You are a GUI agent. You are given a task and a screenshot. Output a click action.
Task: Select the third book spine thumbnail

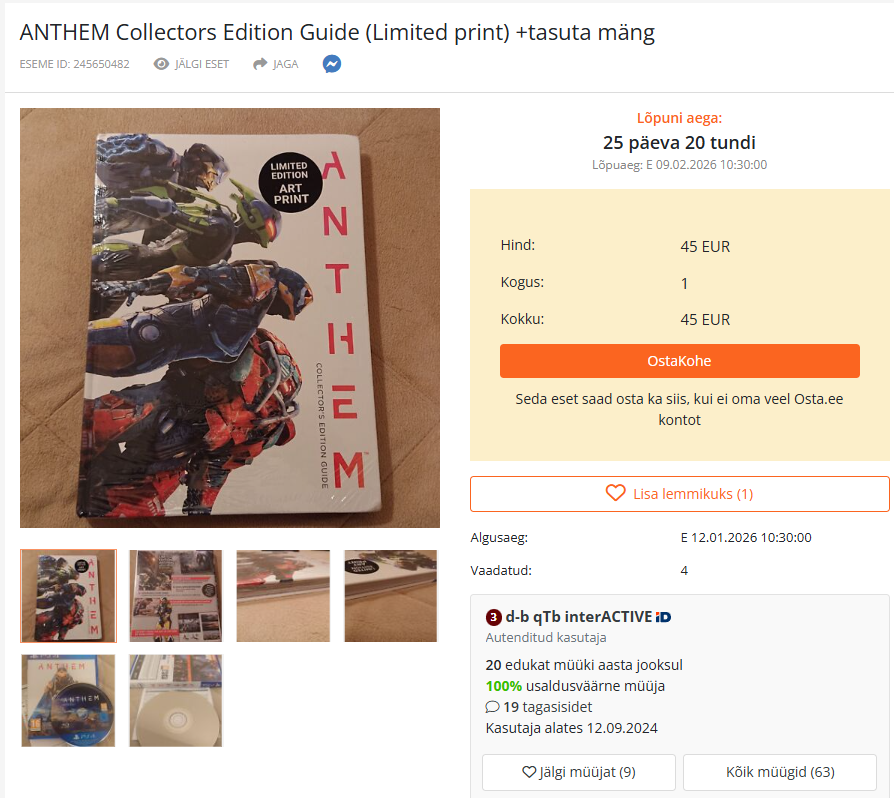pos(283,596)
